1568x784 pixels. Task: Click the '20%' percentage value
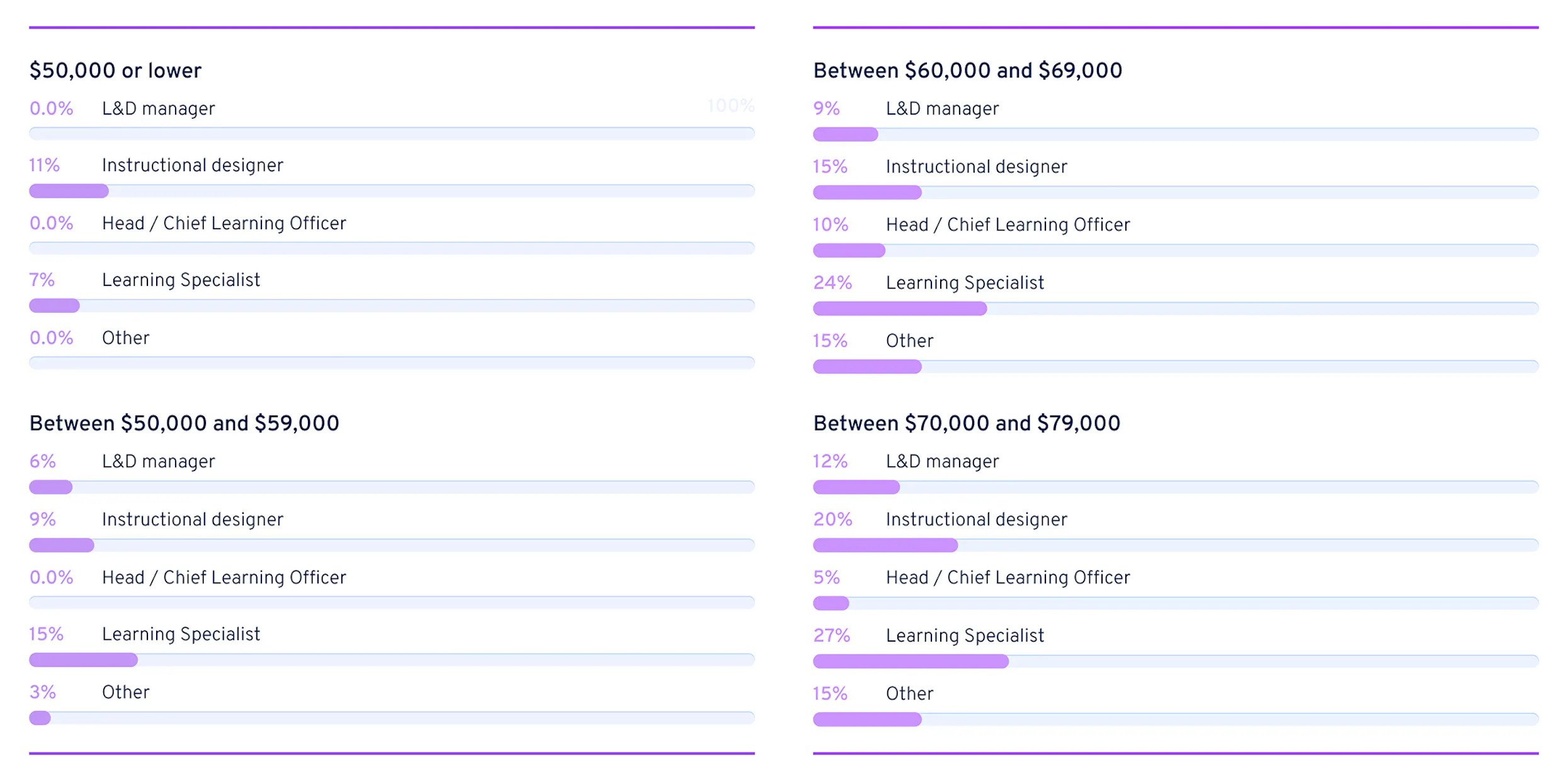[x=832, y=520]
